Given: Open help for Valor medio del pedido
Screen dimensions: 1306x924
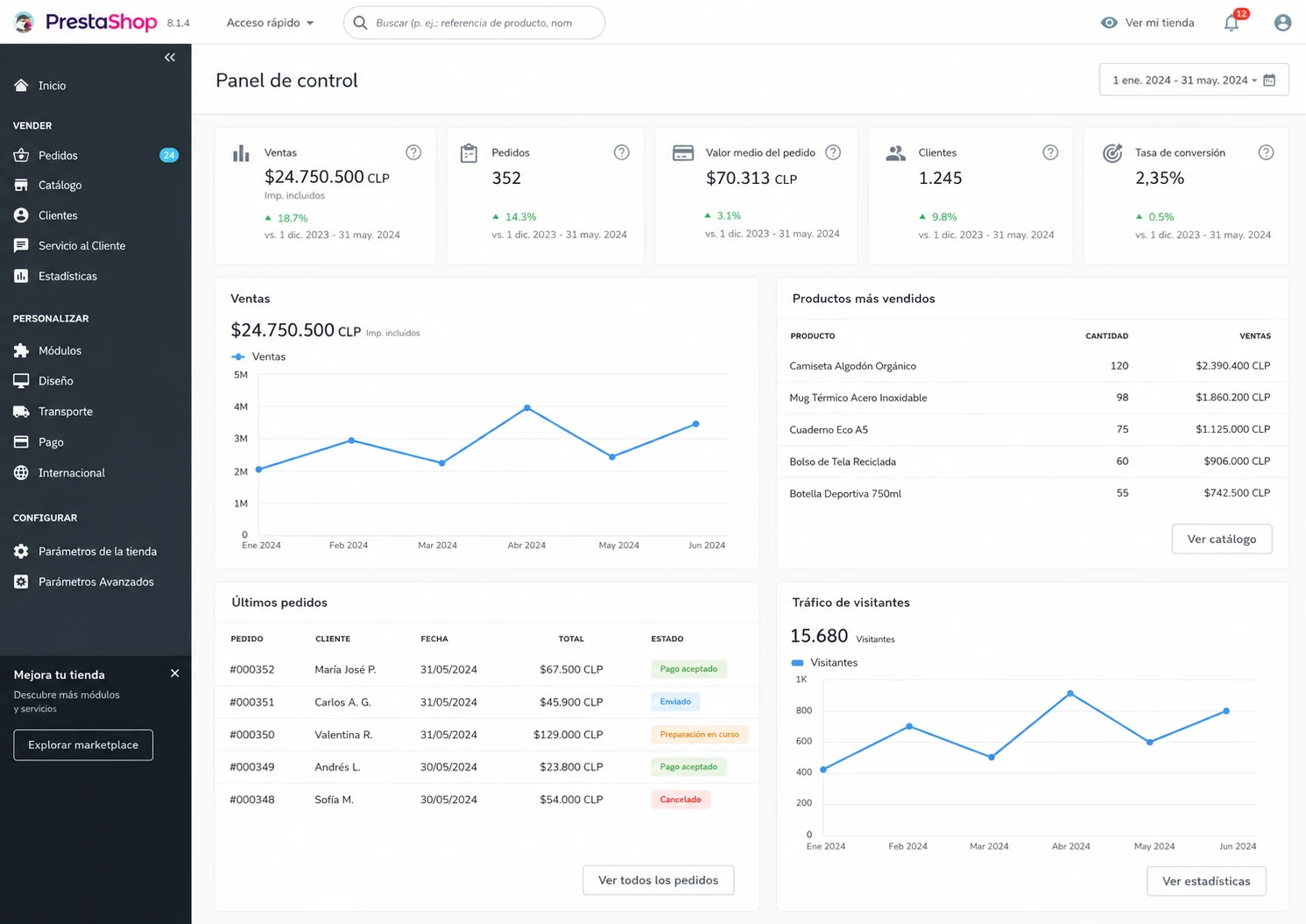Looking at the screenshot, I should coord(833,152).
